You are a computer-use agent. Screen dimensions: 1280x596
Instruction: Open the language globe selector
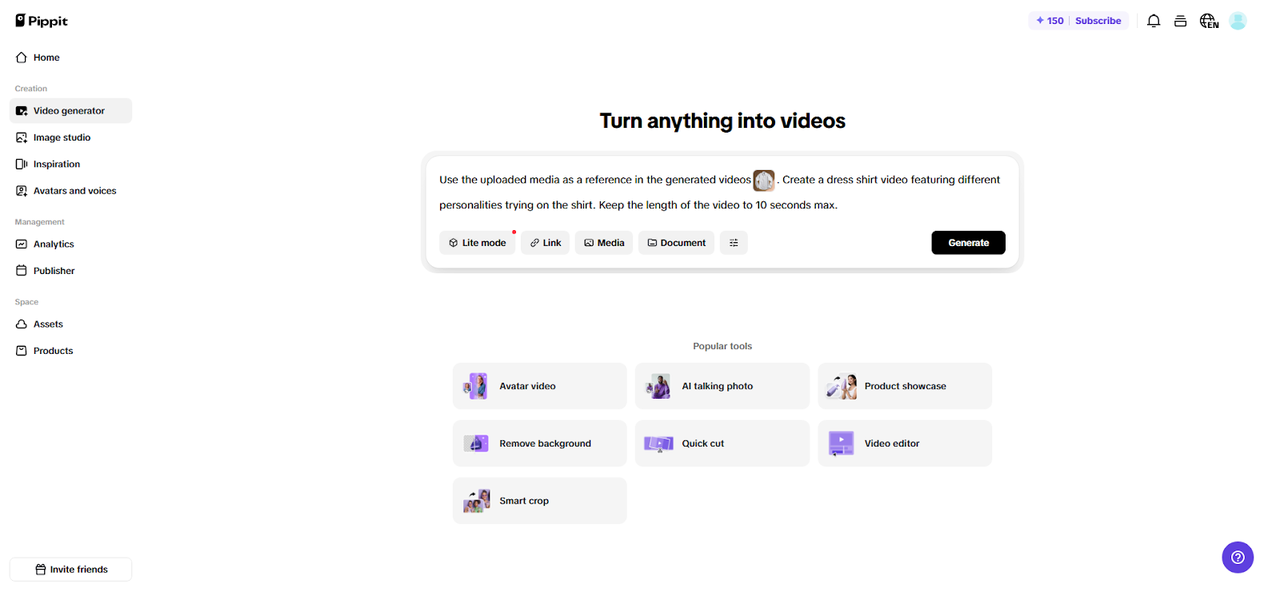(x=1209, y=21)
